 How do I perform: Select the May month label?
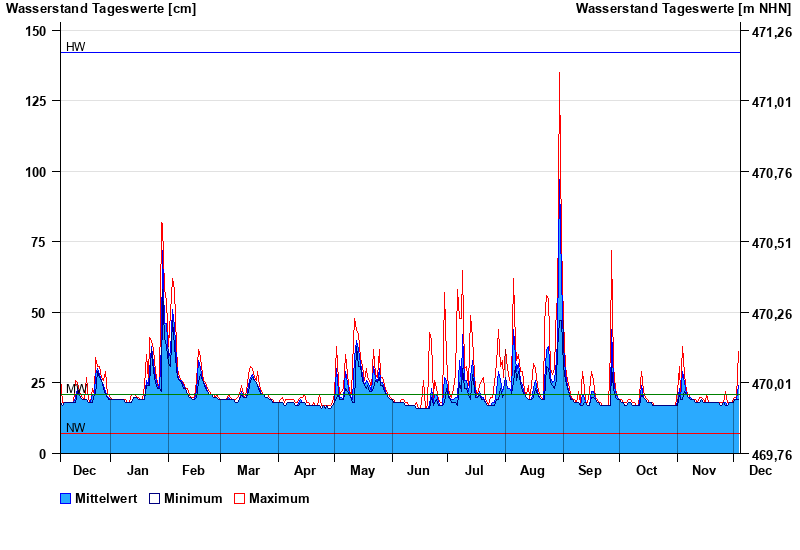coord(362,470)
